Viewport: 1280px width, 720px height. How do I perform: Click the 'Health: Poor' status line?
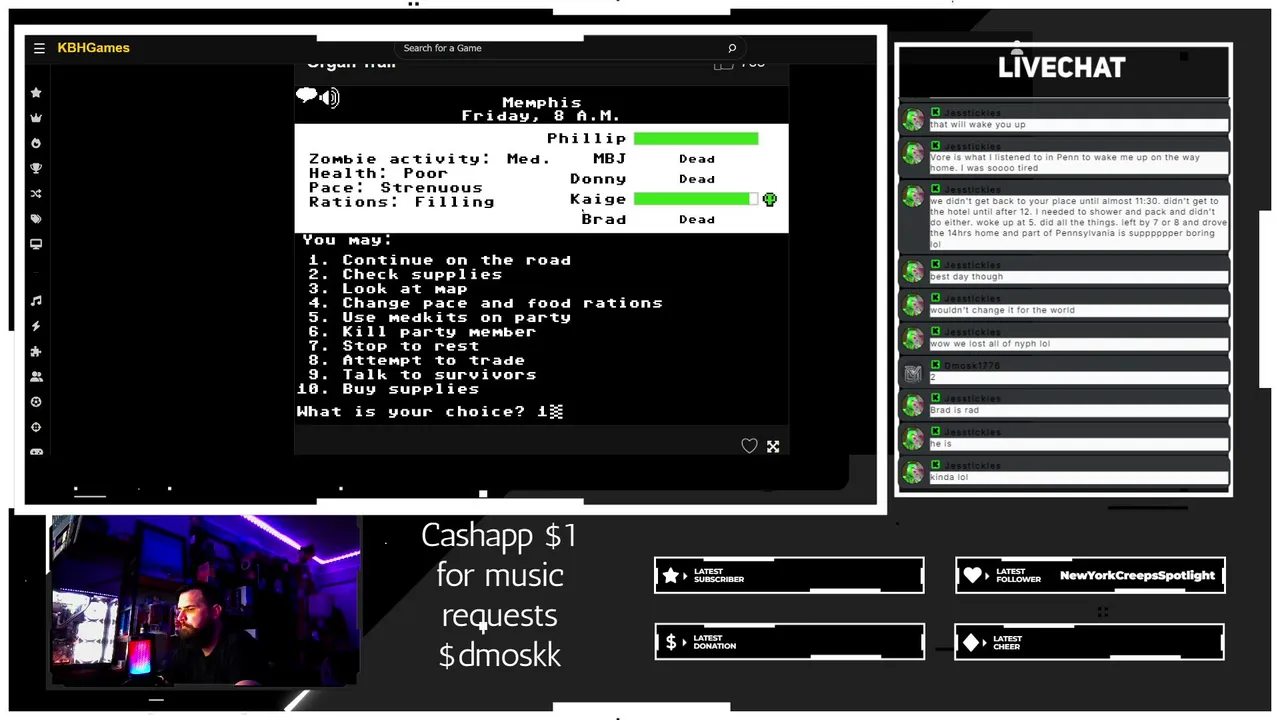point(378,173)
